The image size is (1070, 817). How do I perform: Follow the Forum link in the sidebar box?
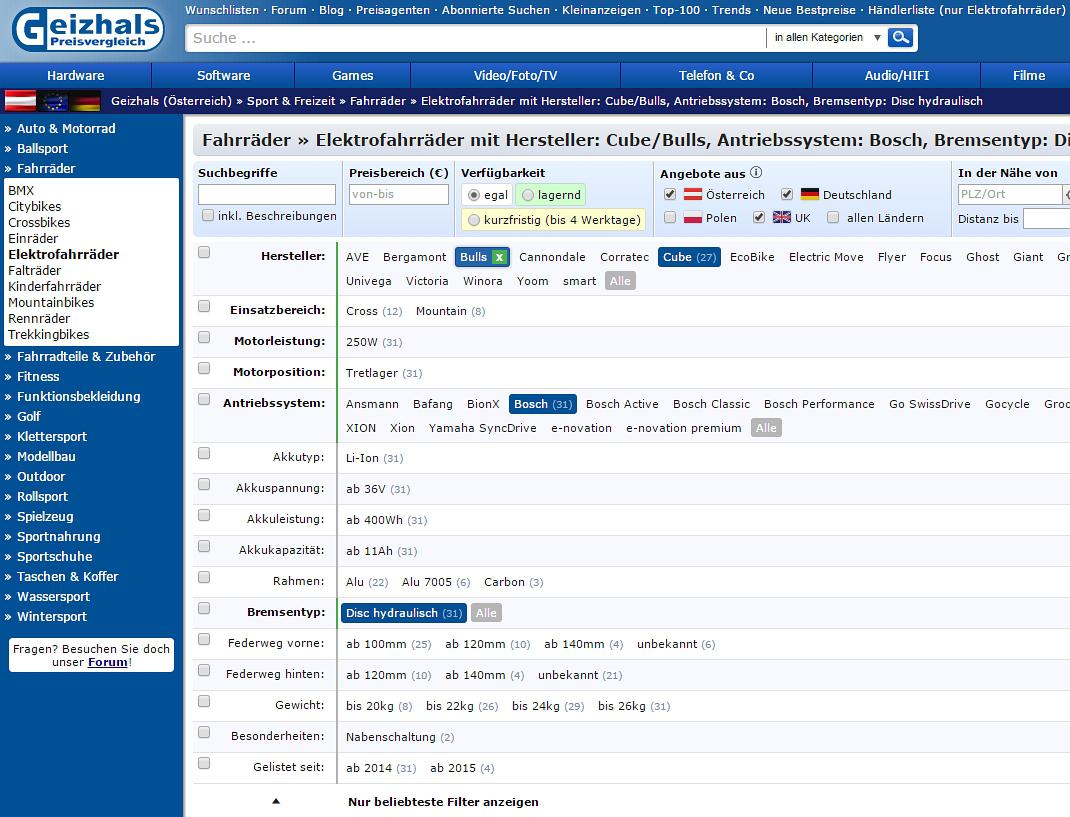click(x=107, y=662)
